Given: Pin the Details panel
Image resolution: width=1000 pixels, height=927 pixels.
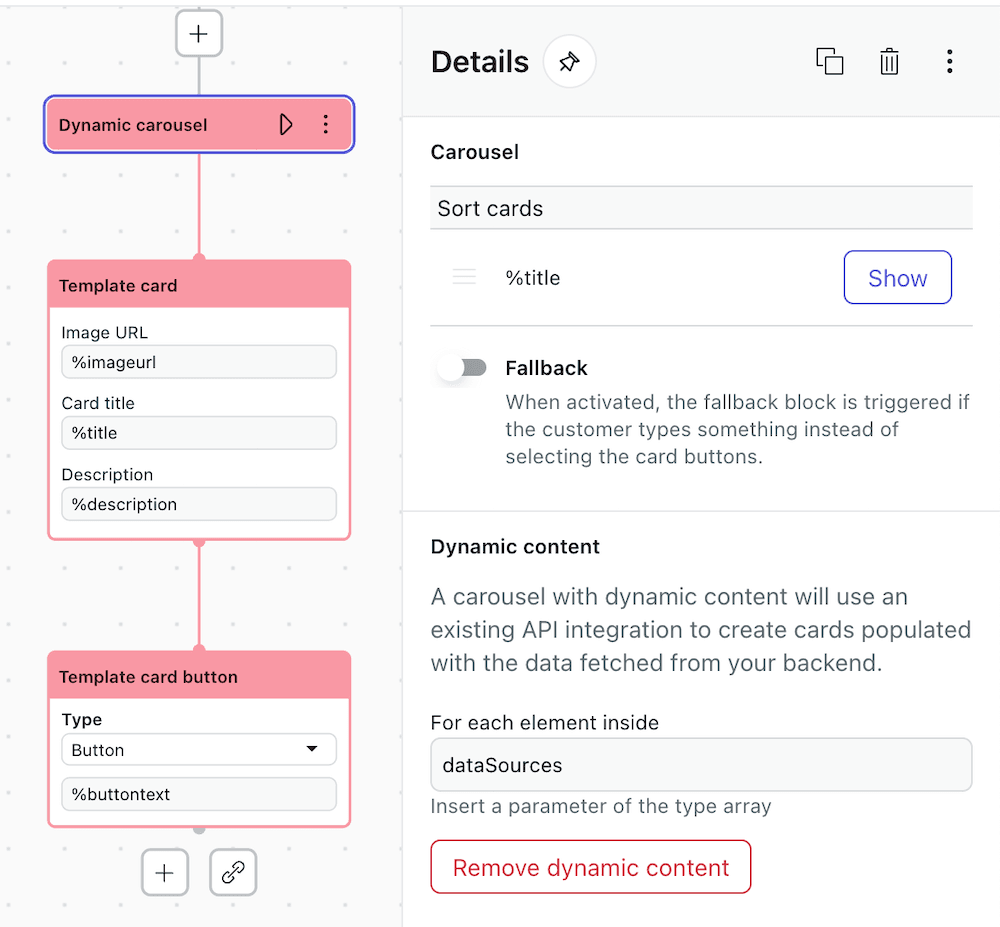Looking at the screenshot, I should (x=569, y=61).
